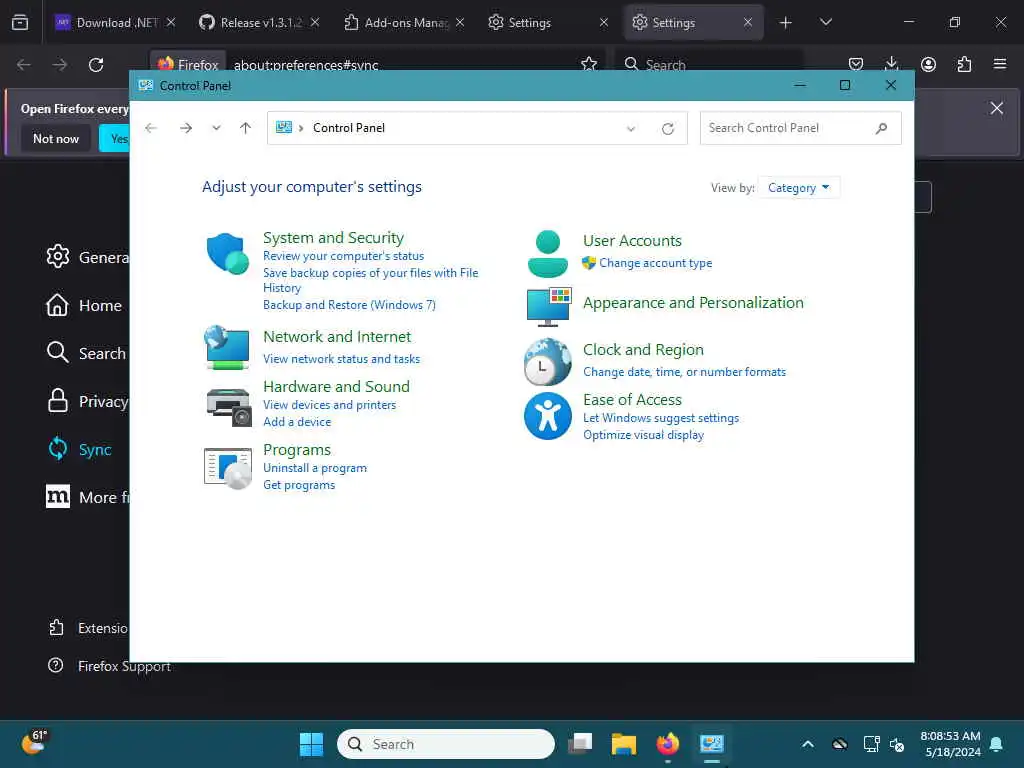Open Review your computer's status link
Screen dimensions: 1024x768
click(x=343, y=256)
